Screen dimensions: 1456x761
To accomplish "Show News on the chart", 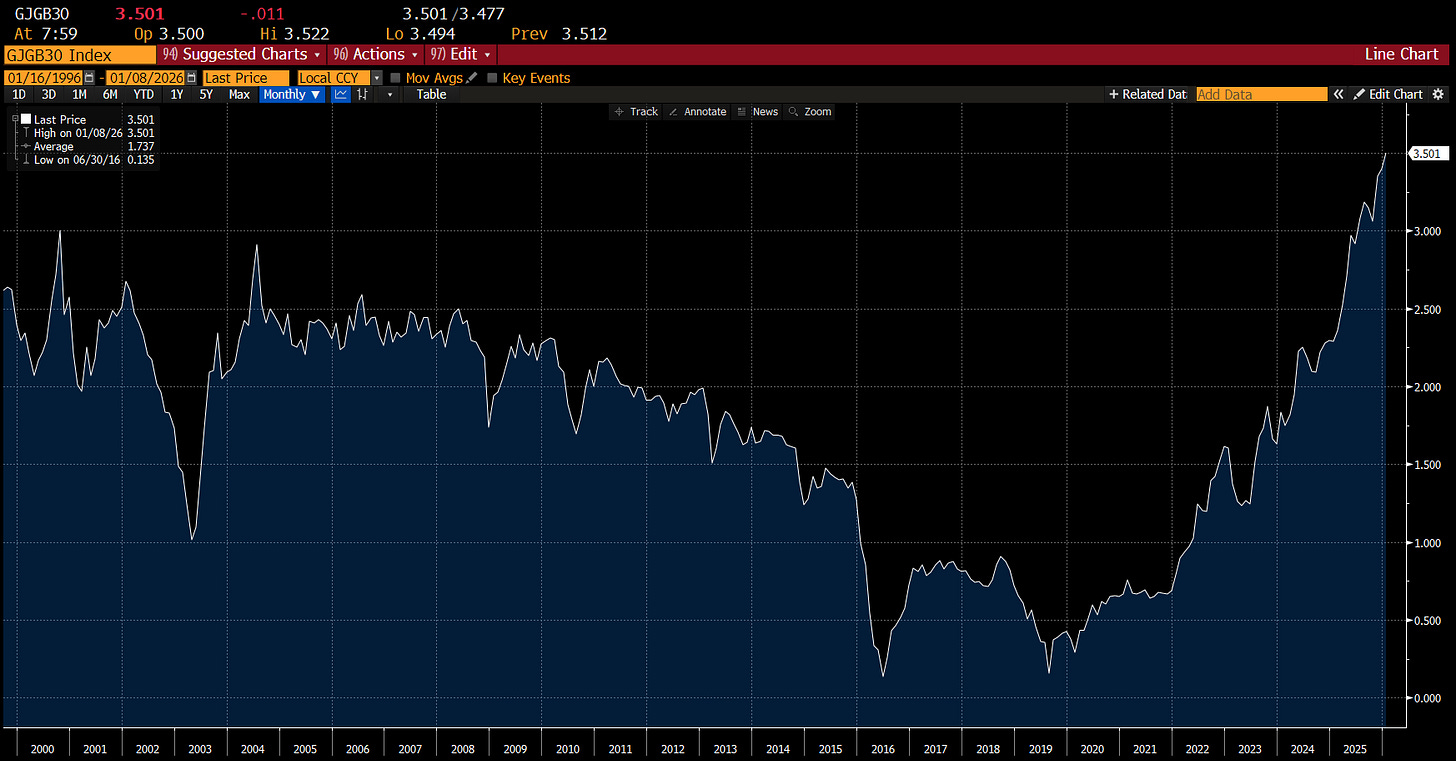I will click(x=757, y=112).
